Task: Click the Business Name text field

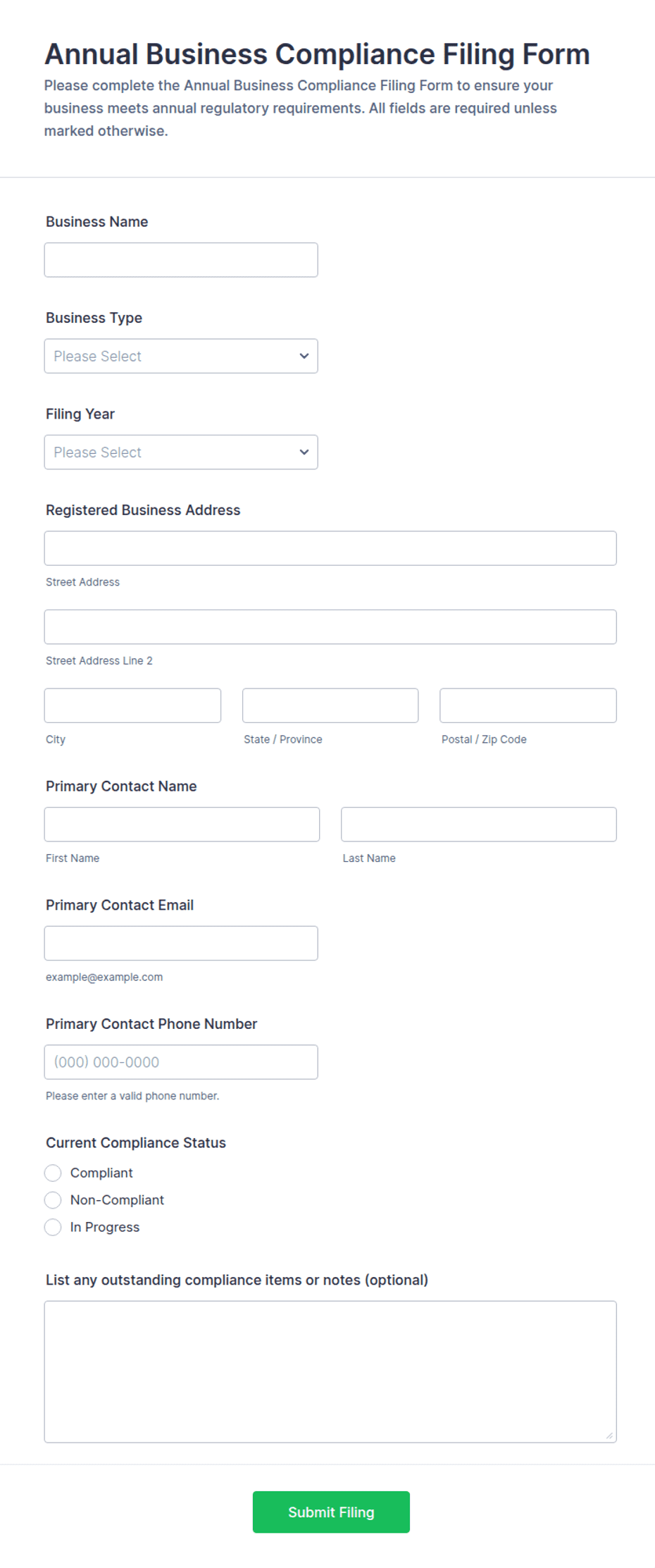Action: pos(181,260)
